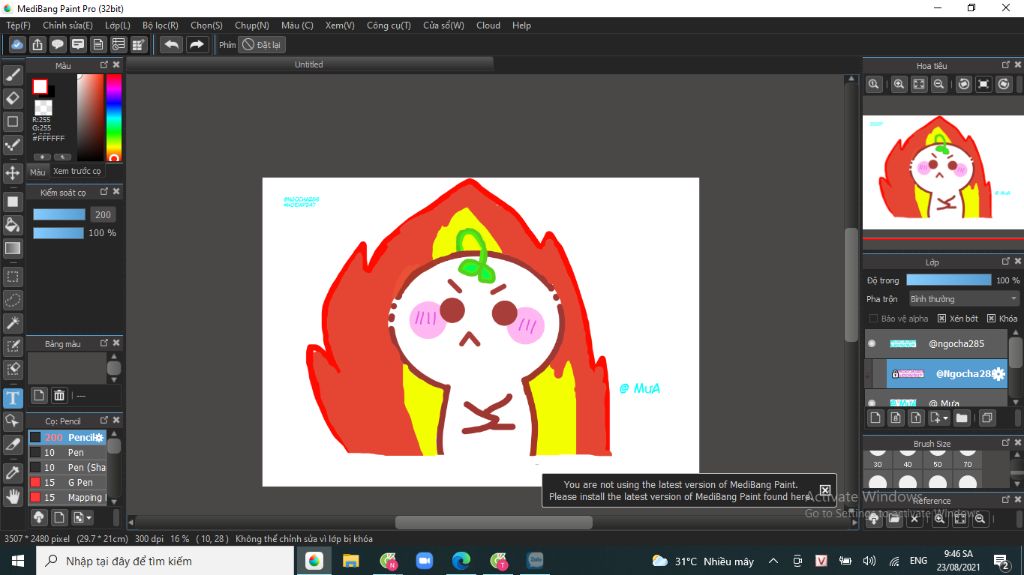Click the rainbow hue bar
This screenshot has height=575, width=1024.
pyautogui.click(x=114, y=118)
